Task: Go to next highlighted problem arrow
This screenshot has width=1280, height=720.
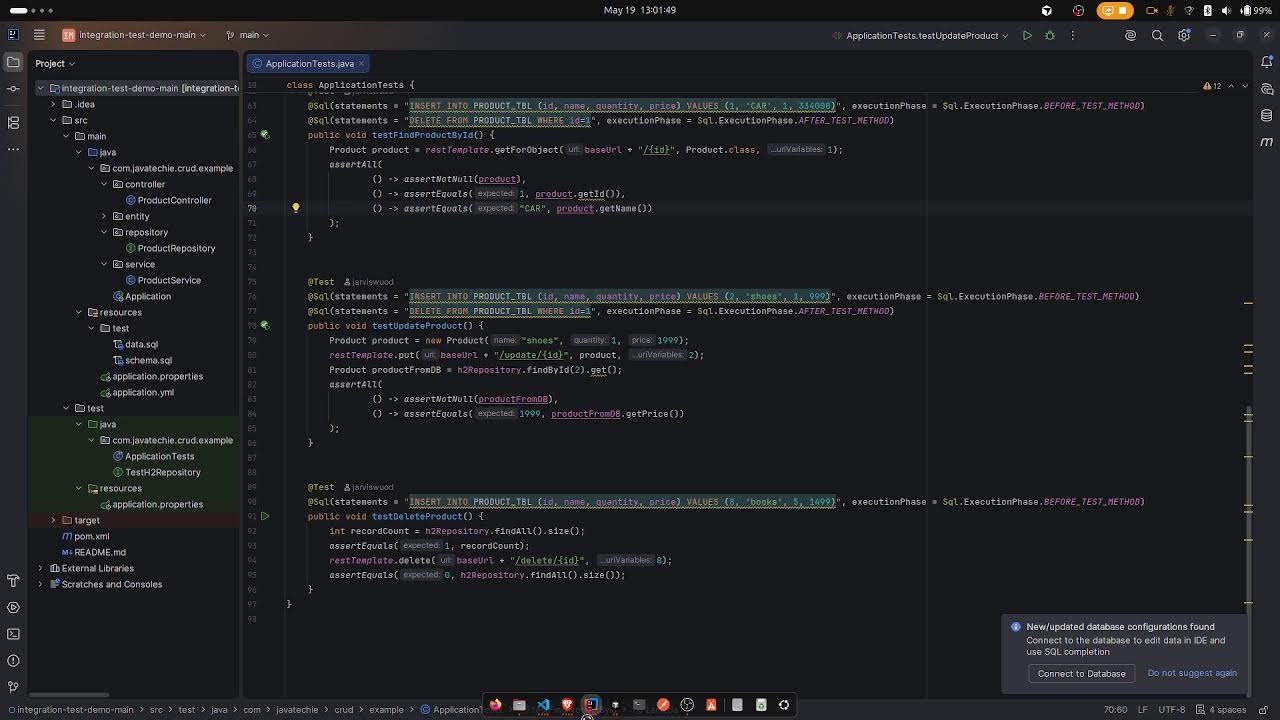Action: coord(1245,86)
